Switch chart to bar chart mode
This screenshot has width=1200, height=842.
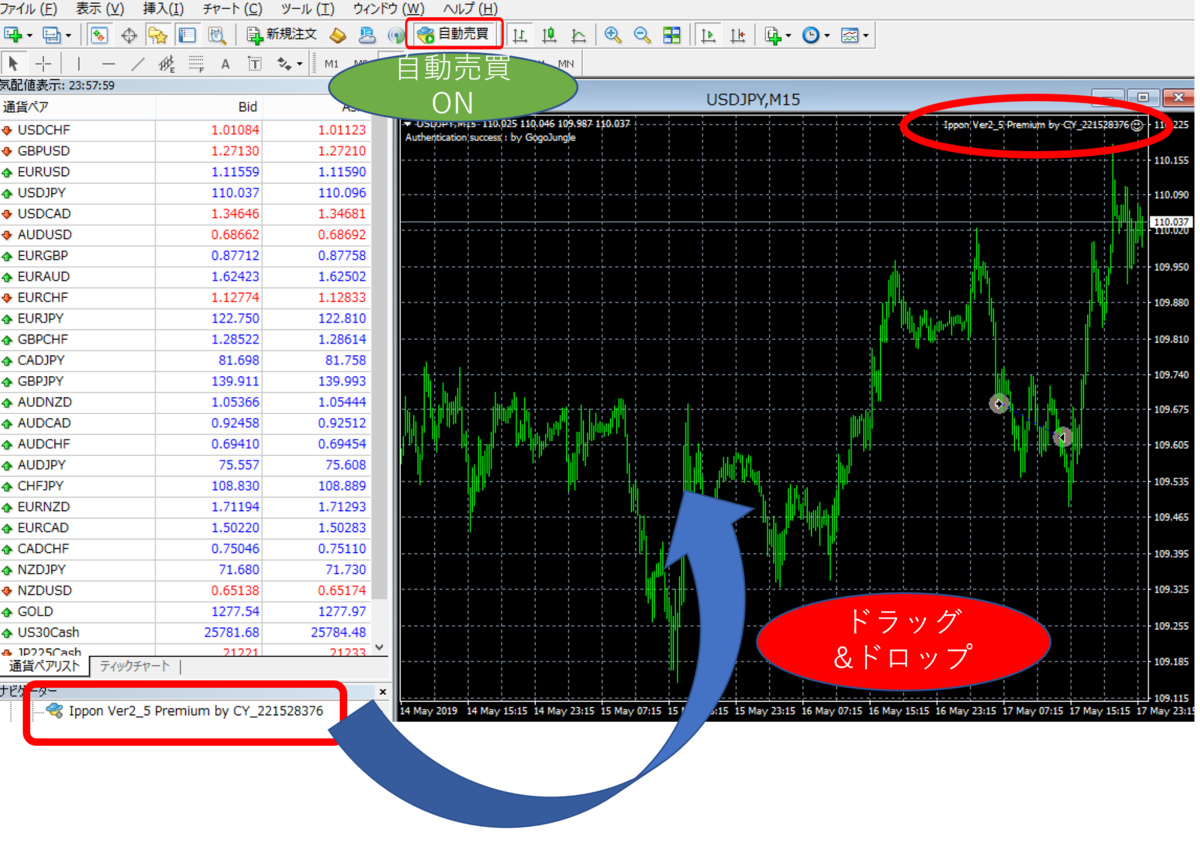520,35
